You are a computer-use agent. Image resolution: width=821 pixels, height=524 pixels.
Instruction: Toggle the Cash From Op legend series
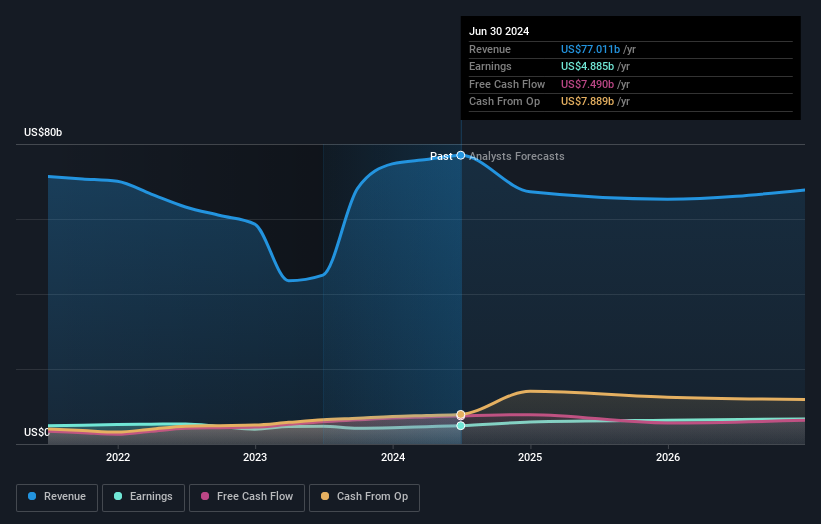point(364,497)
